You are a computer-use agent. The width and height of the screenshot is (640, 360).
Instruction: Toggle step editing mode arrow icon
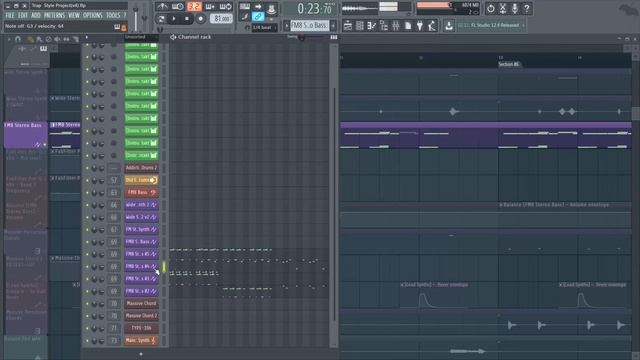tap(258, 7)
